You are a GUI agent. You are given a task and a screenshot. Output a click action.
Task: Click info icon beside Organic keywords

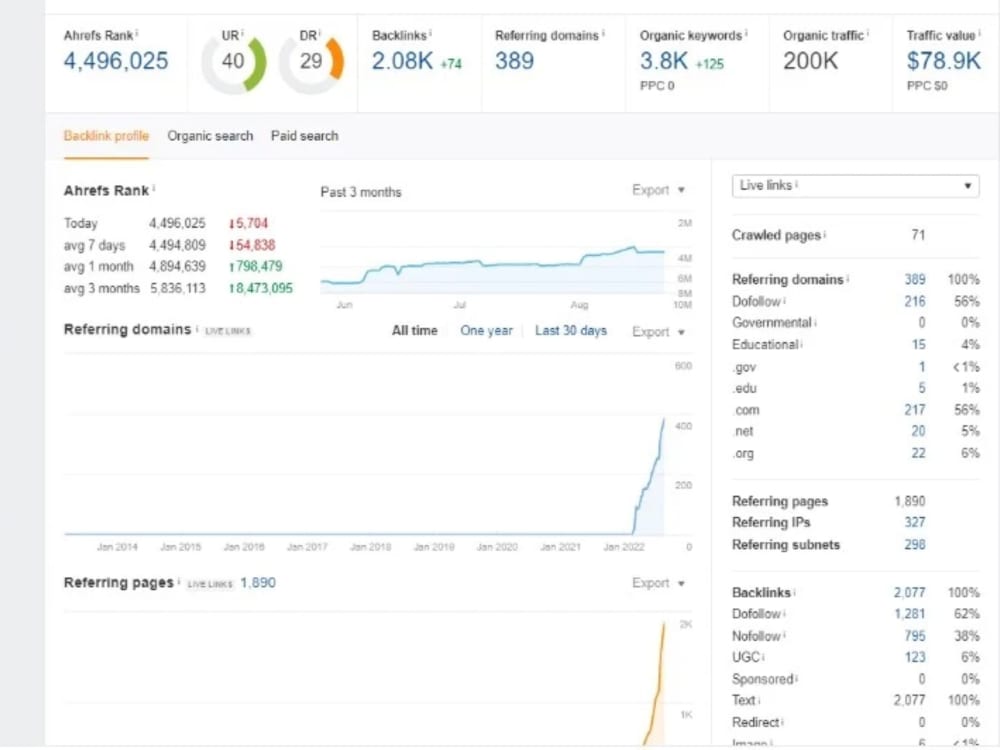pyautogui.click(x=746, y=33)
